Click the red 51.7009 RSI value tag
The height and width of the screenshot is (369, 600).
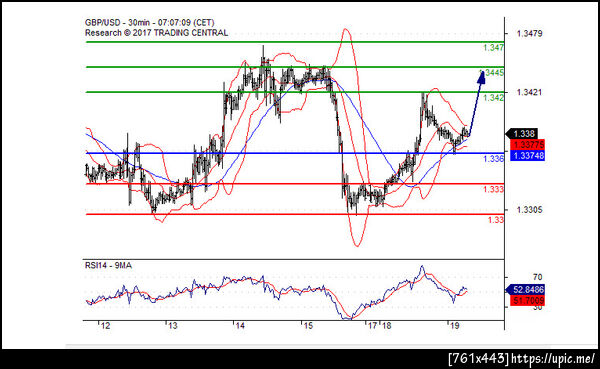tap(527, 300)
